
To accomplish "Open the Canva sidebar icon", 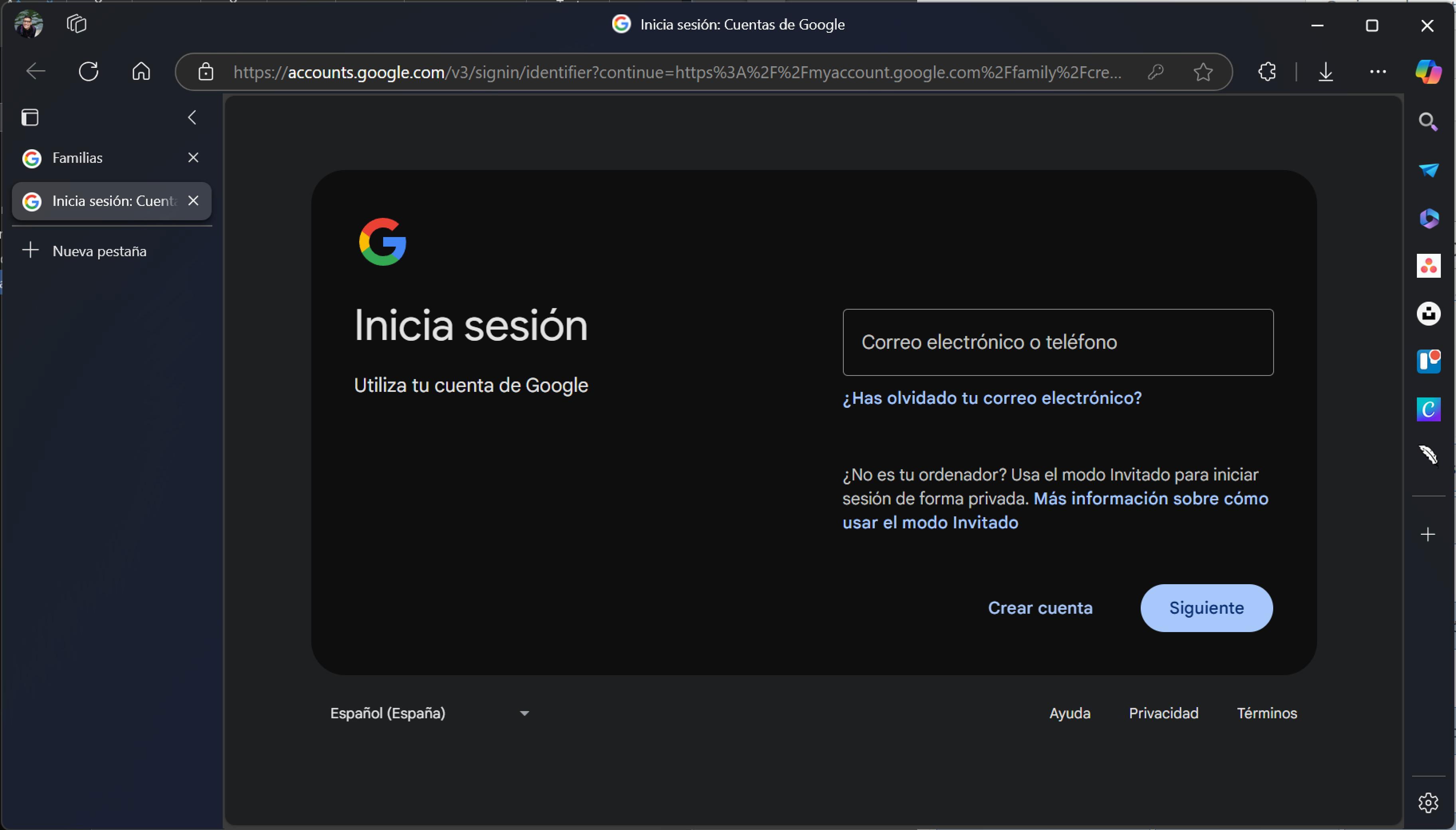I will pos(1428,409).
